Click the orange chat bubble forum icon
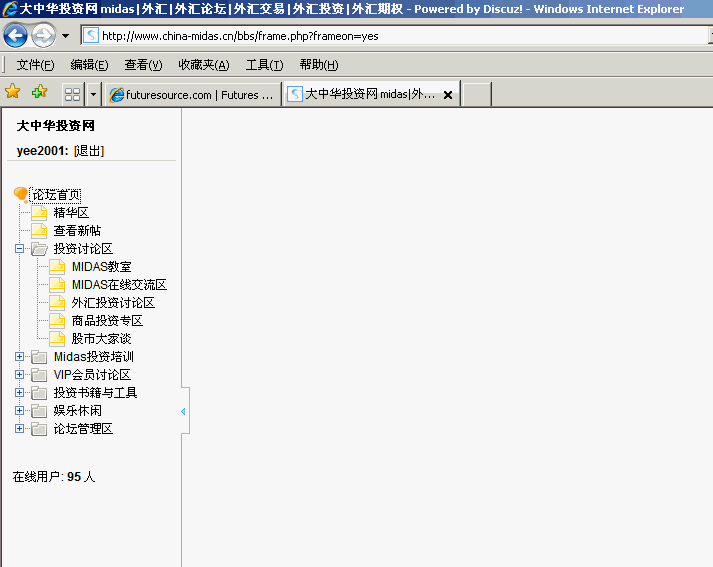The image size is (713, 567). pyautogui.click(x=21, y=195)
